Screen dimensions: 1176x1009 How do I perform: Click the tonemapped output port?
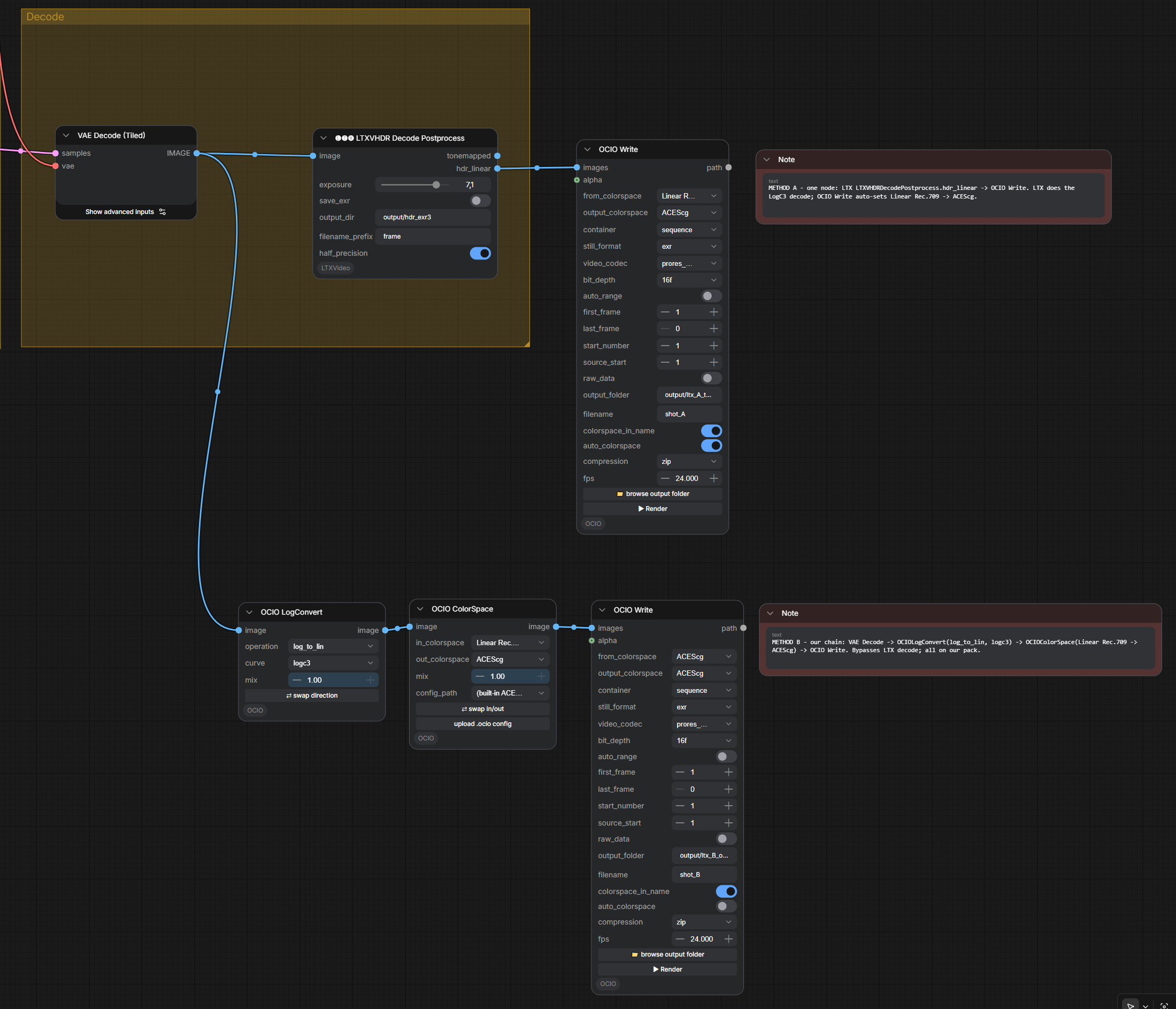497,156
